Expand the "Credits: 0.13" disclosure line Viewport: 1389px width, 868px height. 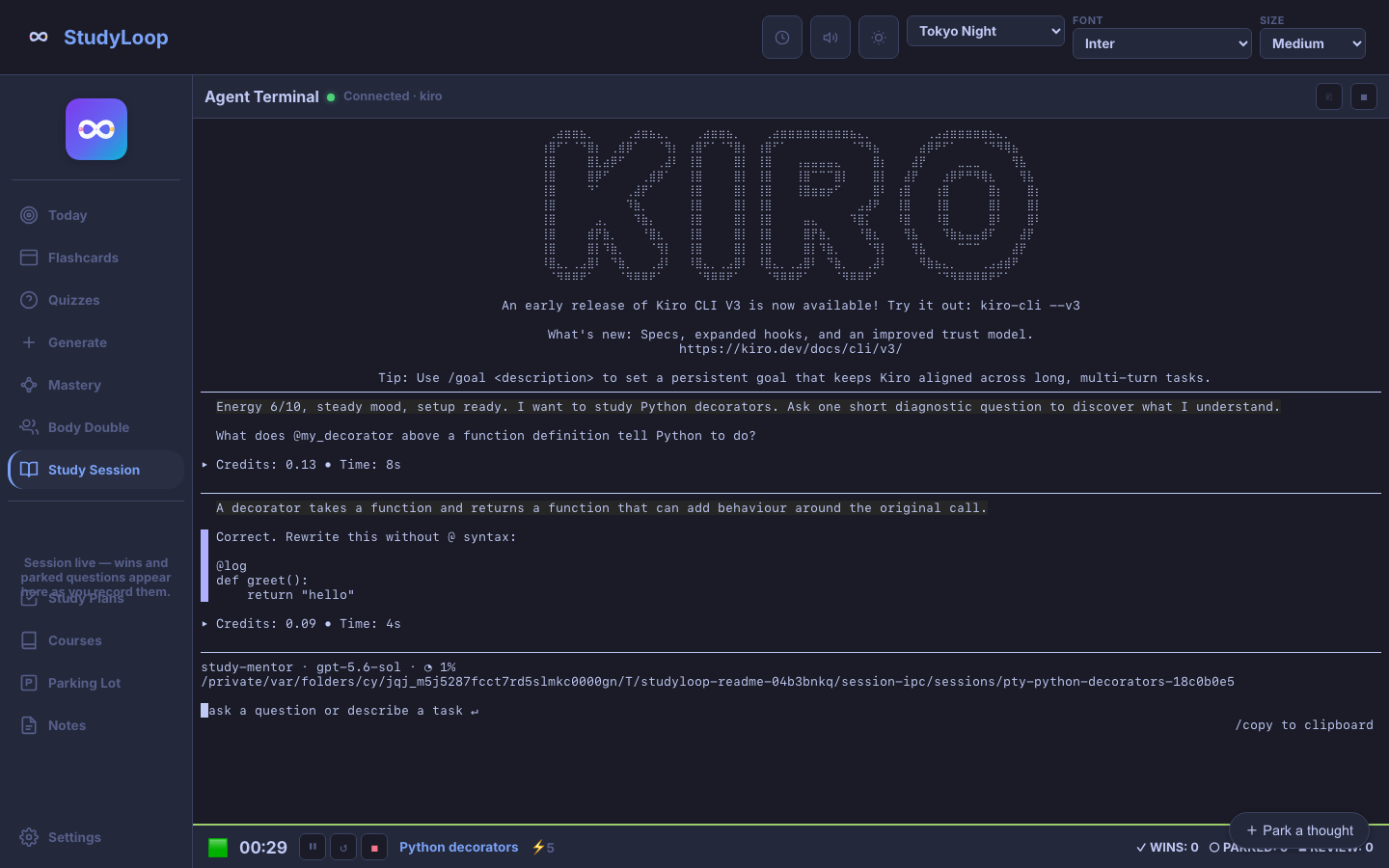pos(301,465)
